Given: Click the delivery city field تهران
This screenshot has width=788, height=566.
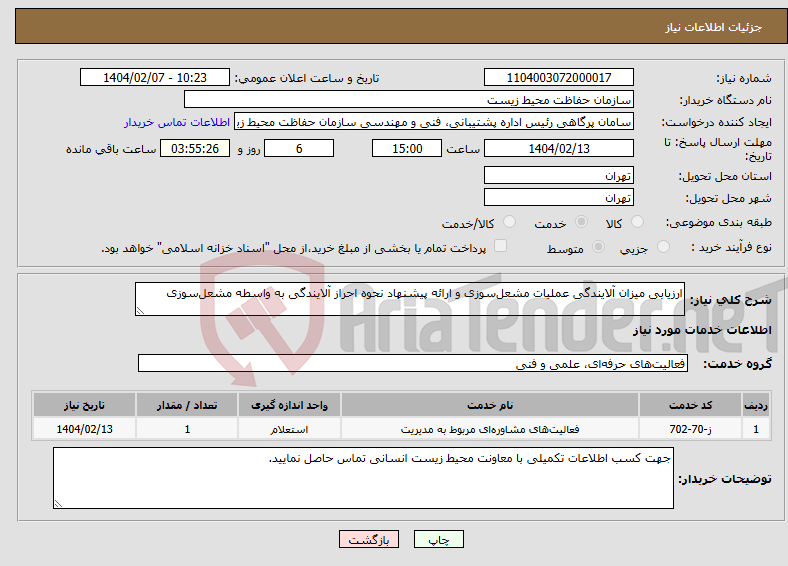Looking at the screenshot, I should [559, 197].
